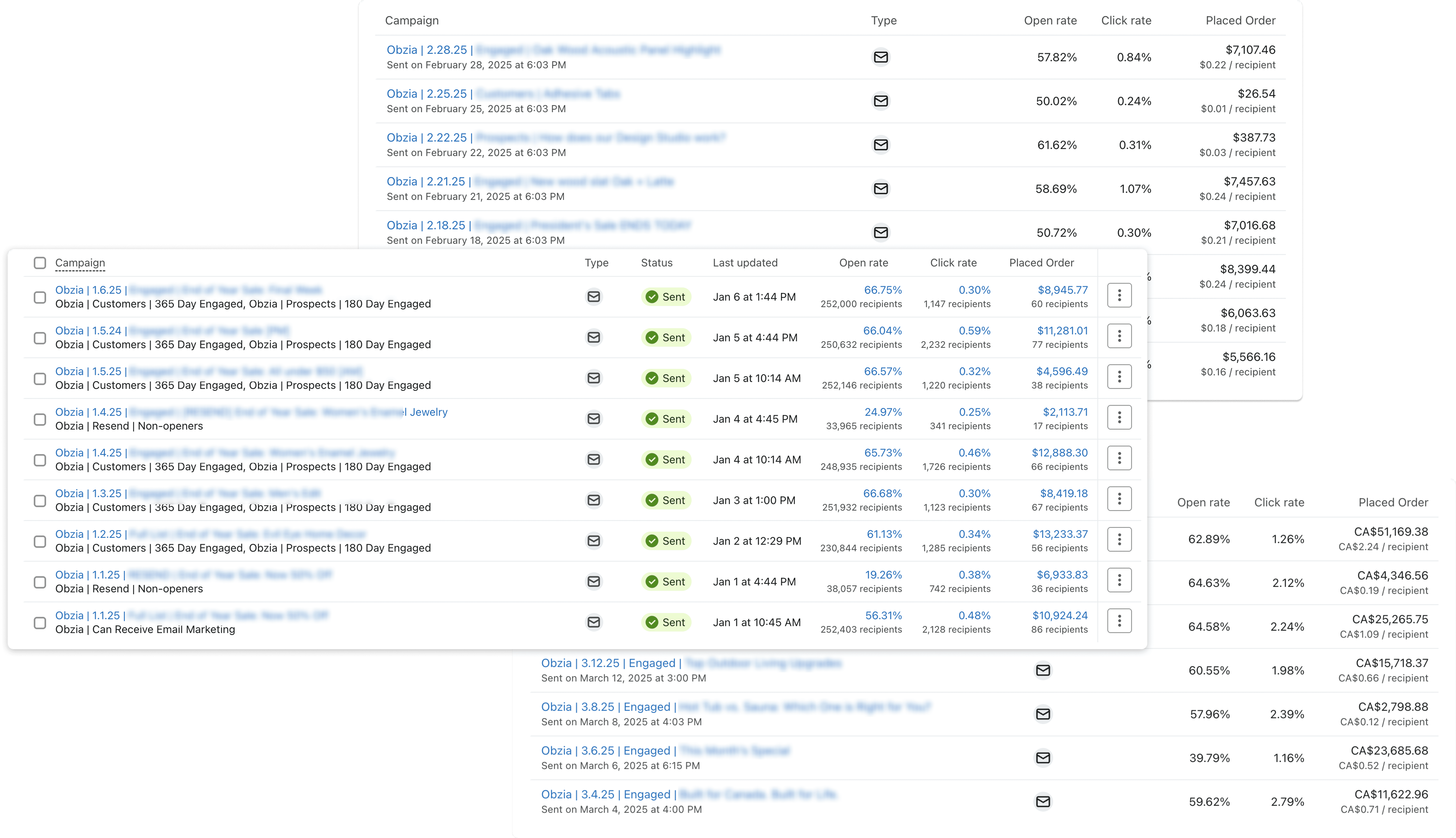Open the Obzia | 2.25.25 campaign in the February table

point(504,94)
